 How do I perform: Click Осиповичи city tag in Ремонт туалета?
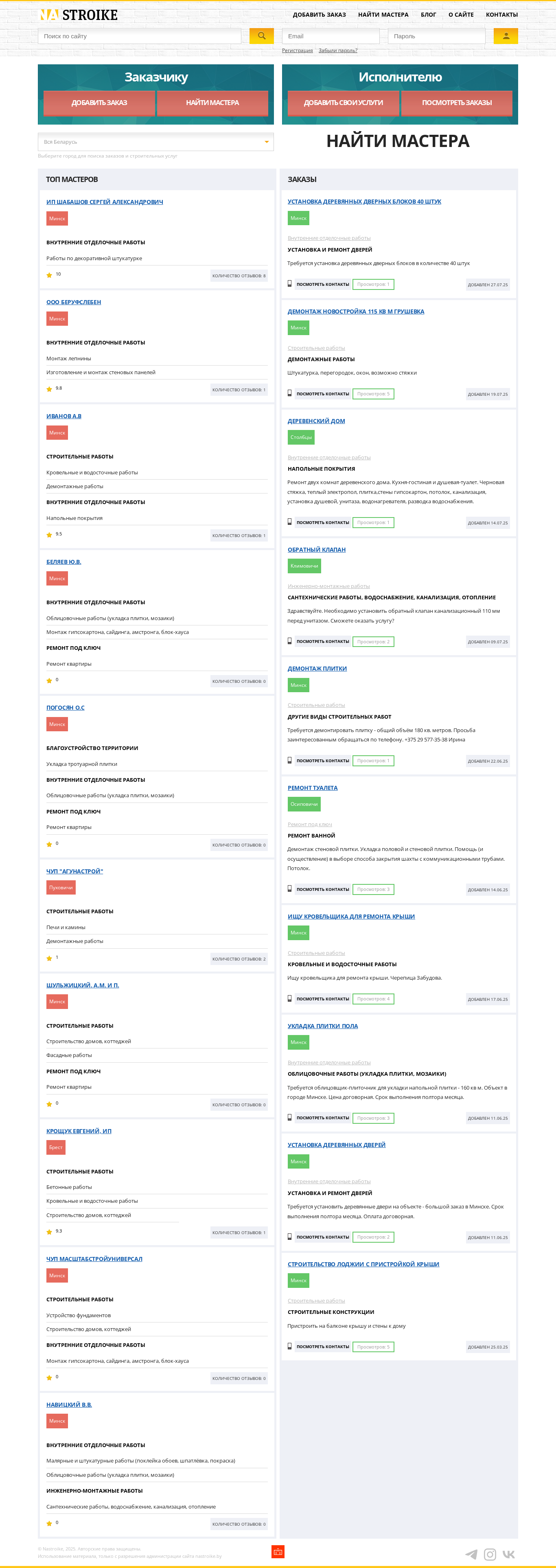304,803
